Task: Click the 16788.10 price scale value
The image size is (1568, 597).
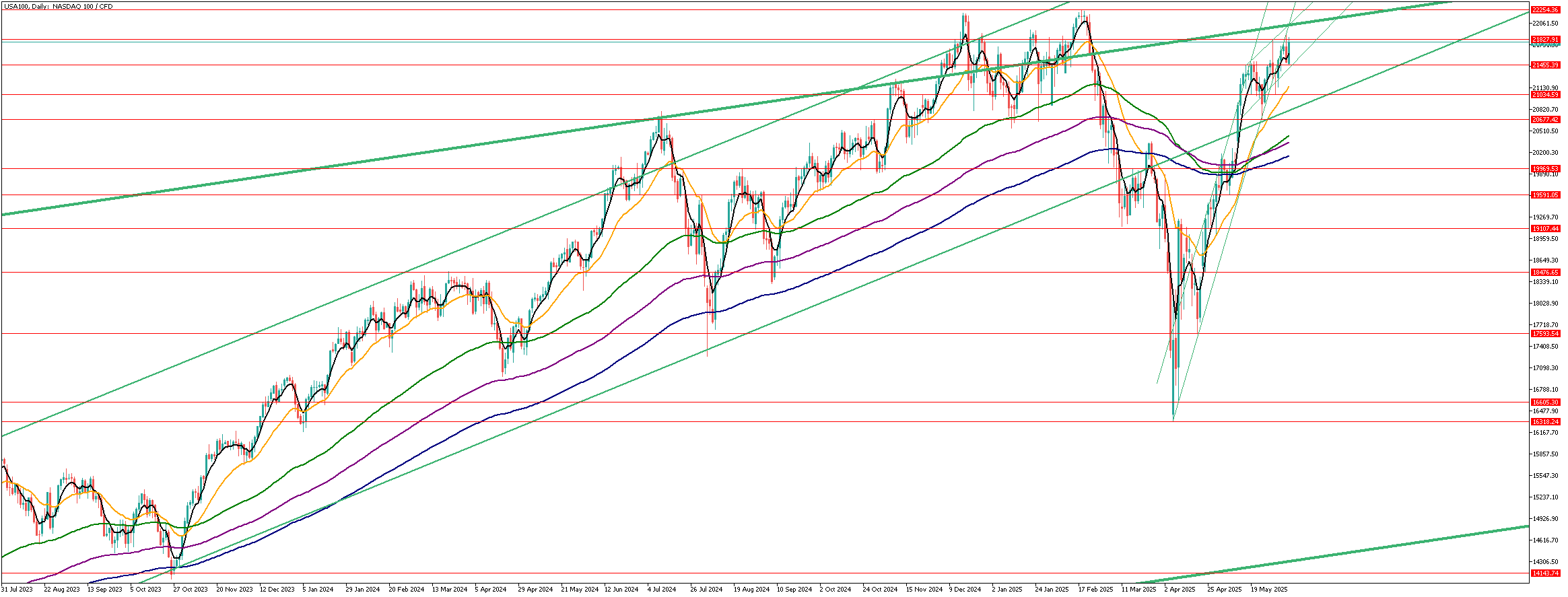Action: coord(1546,390)
